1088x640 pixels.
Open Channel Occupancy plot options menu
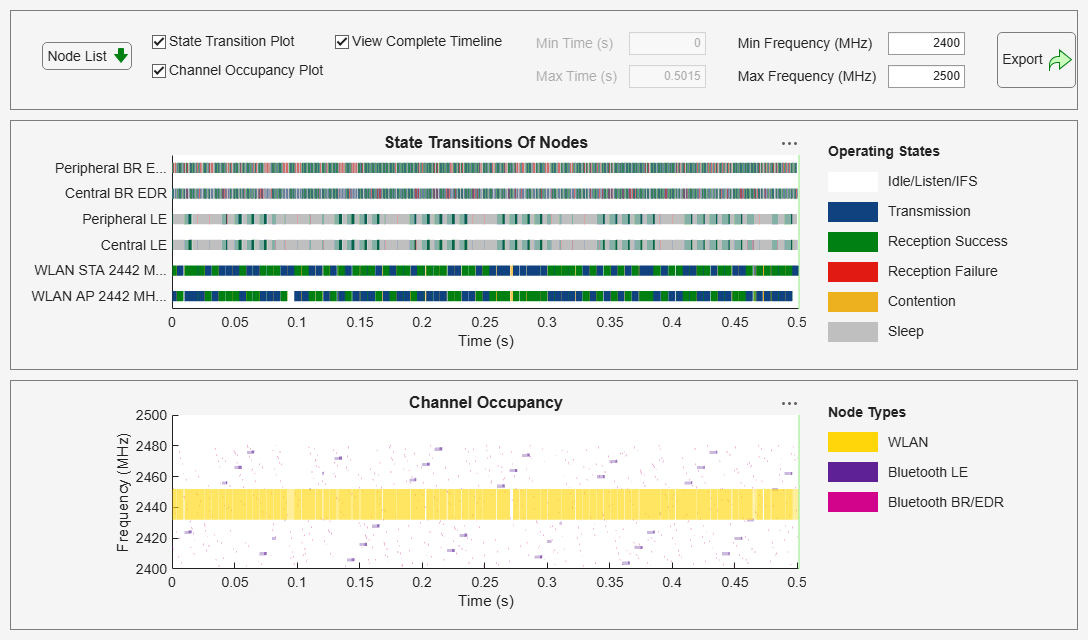pos(789,403)
